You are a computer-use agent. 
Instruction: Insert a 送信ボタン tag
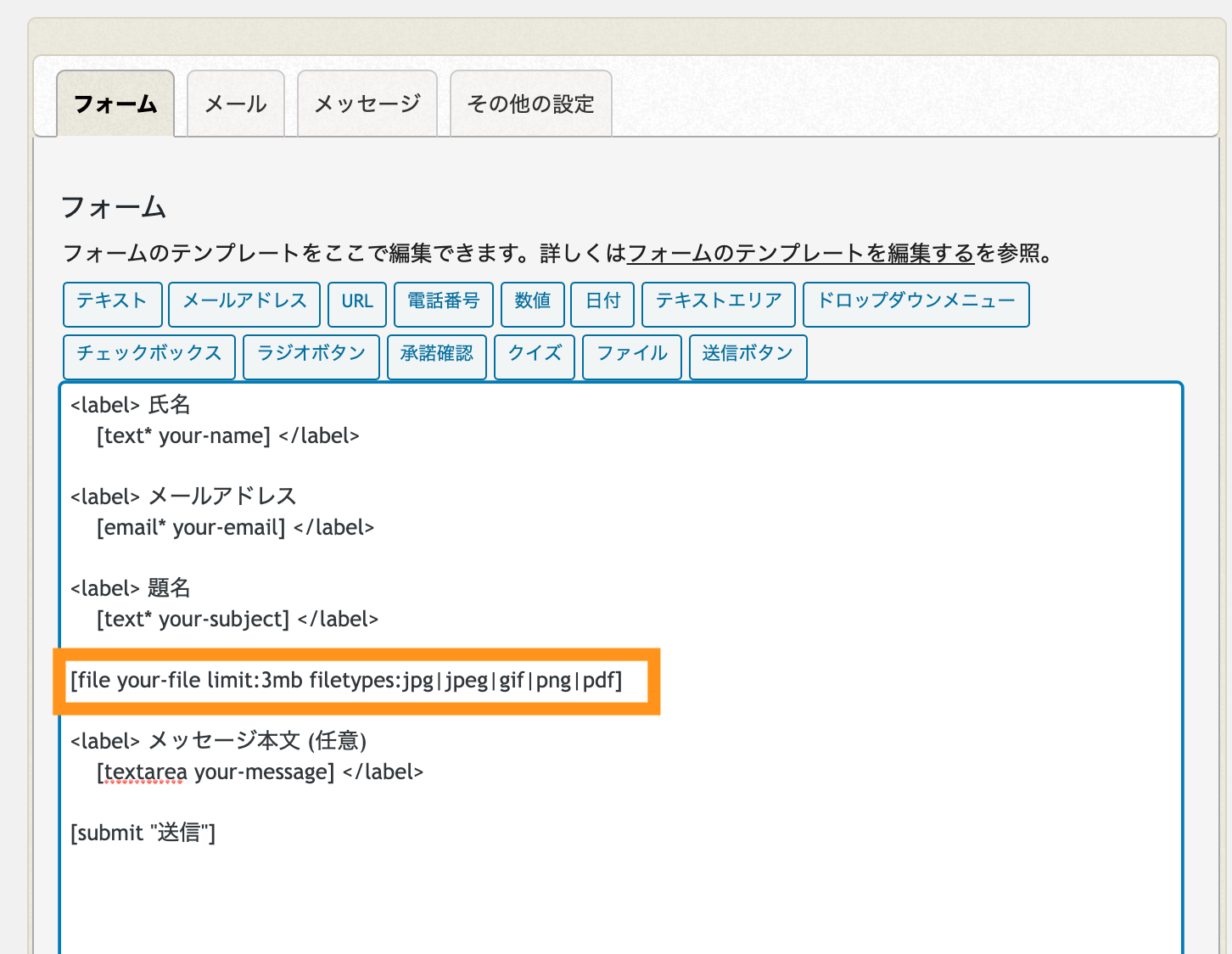pos(748,356)
